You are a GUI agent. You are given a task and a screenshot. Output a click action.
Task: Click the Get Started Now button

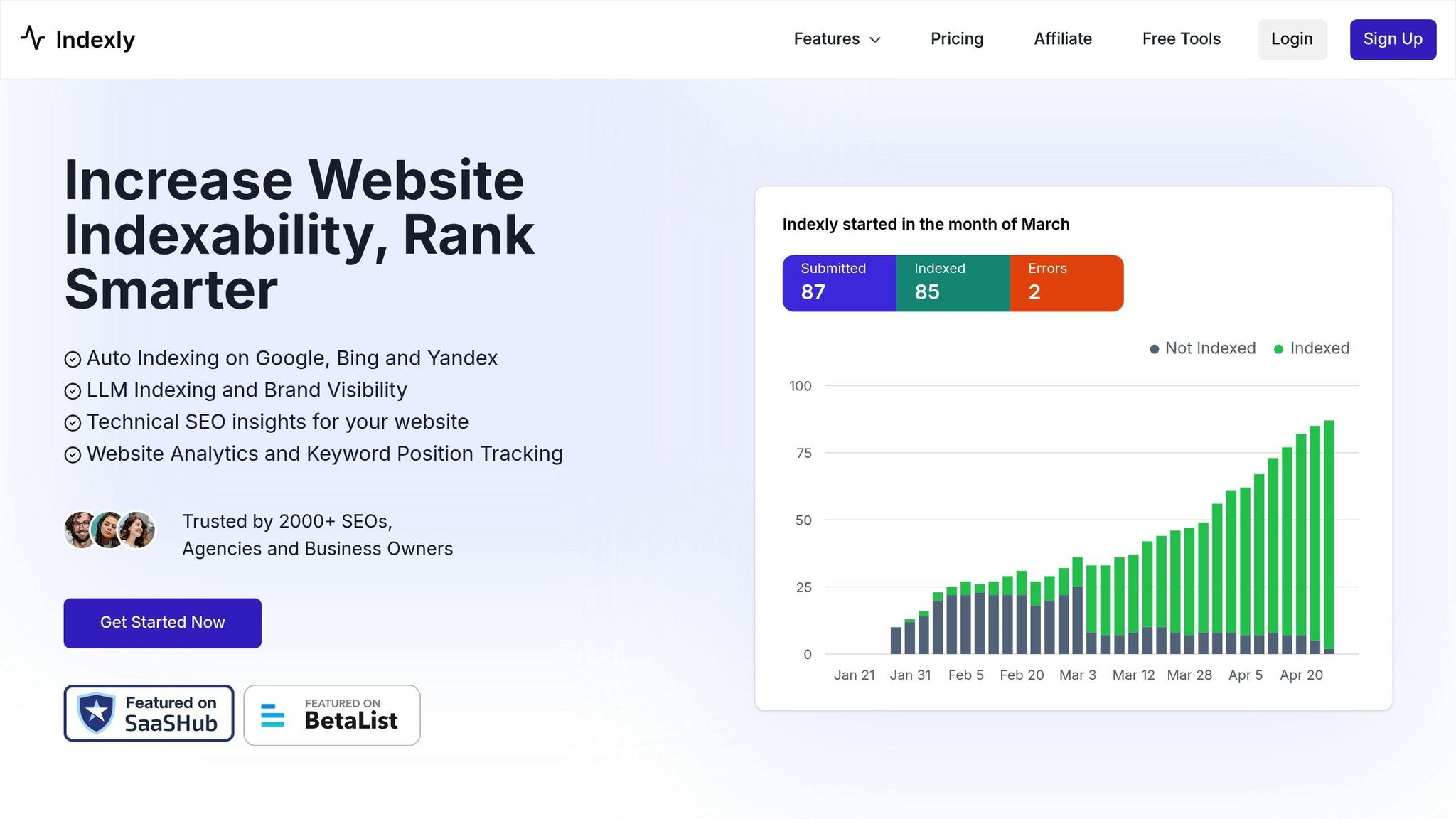(162, 623)
